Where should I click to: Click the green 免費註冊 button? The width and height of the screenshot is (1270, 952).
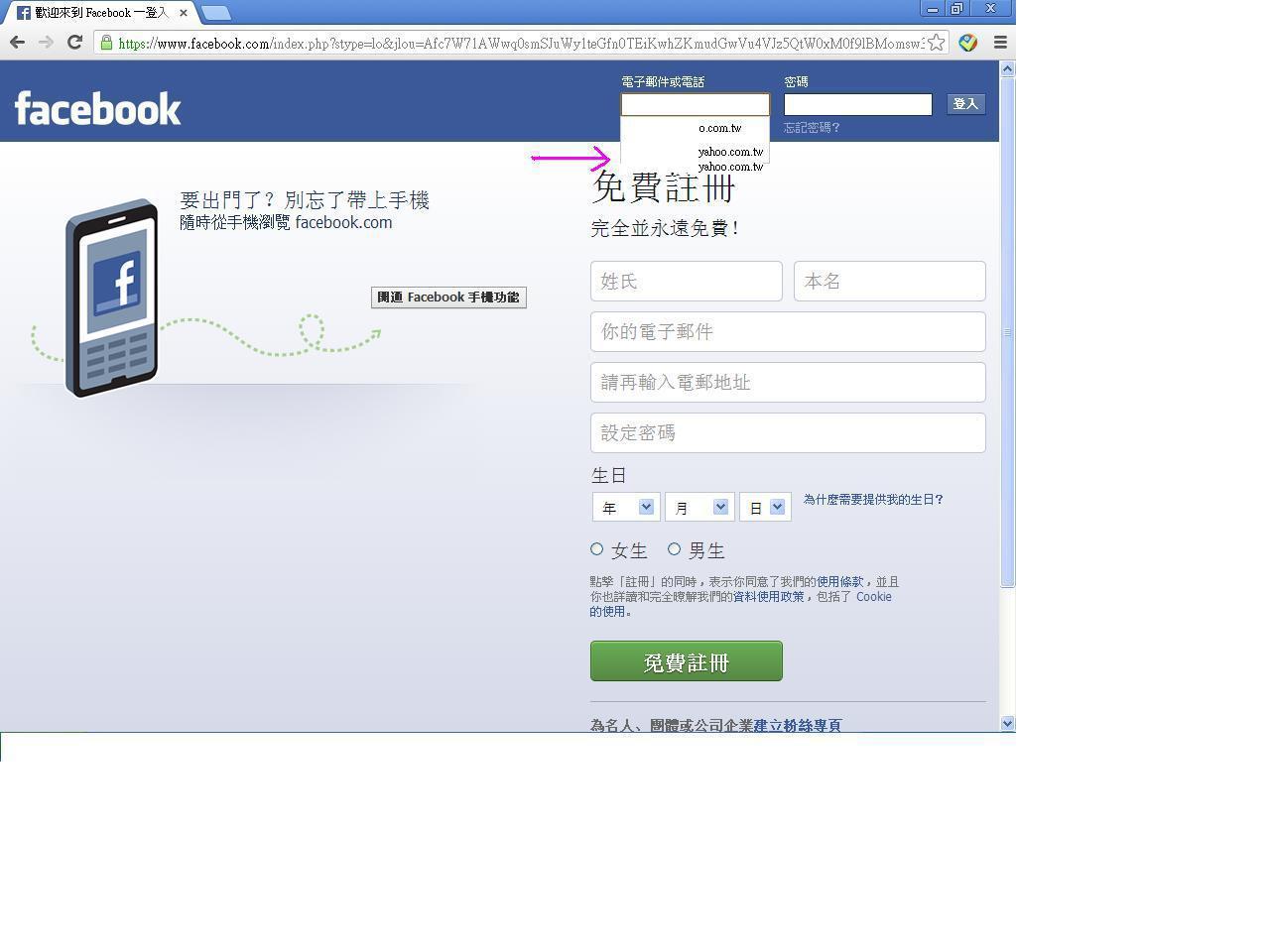tap(687, 661)
